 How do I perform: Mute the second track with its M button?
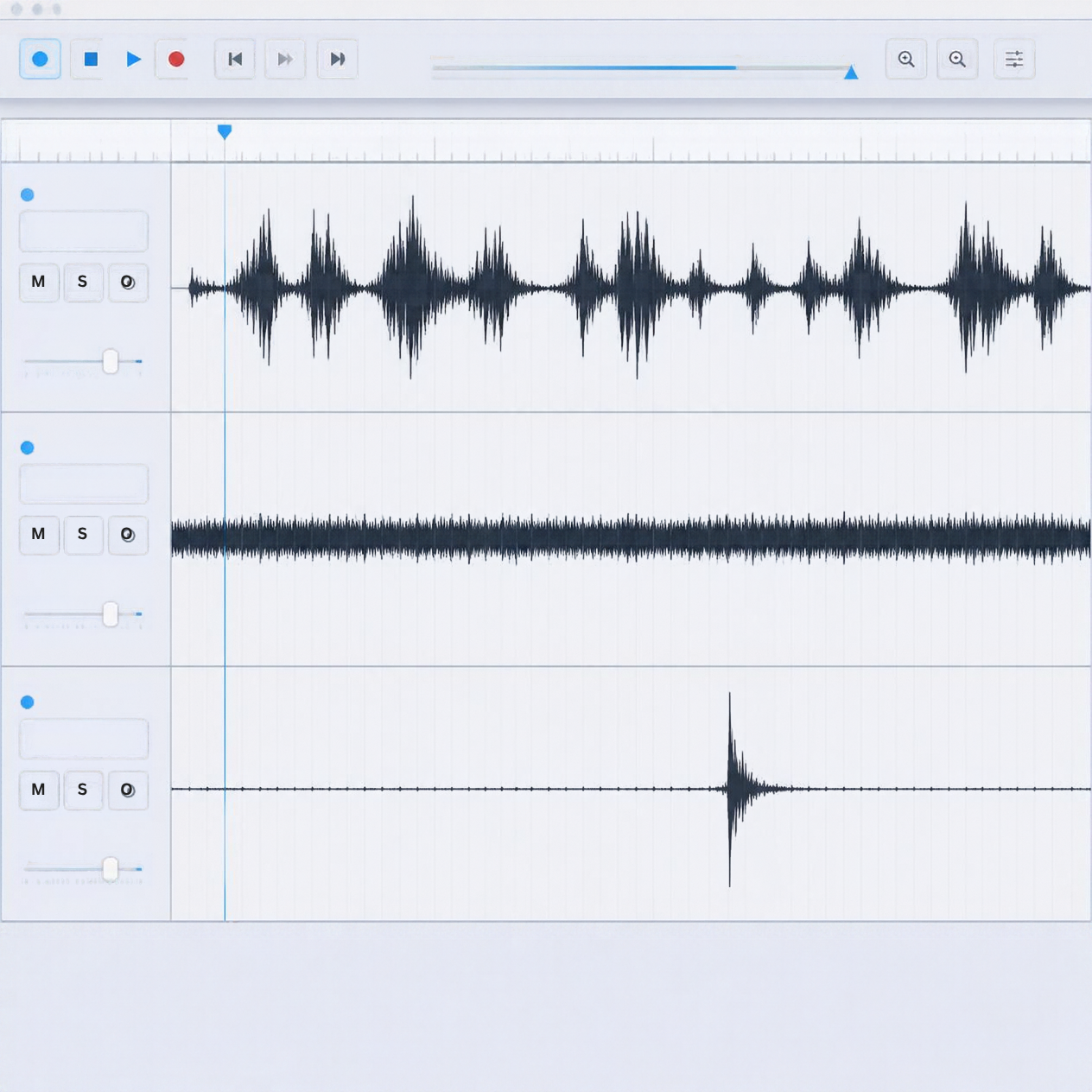(x=39, y=535)
